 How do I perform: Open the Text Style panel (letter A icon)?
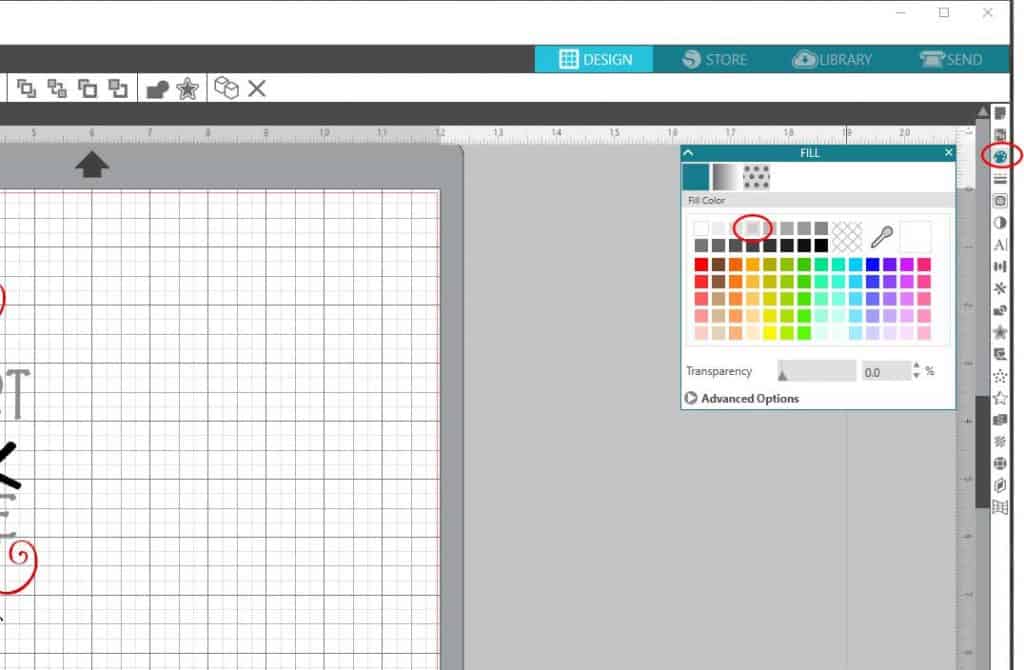[1000, 245]
